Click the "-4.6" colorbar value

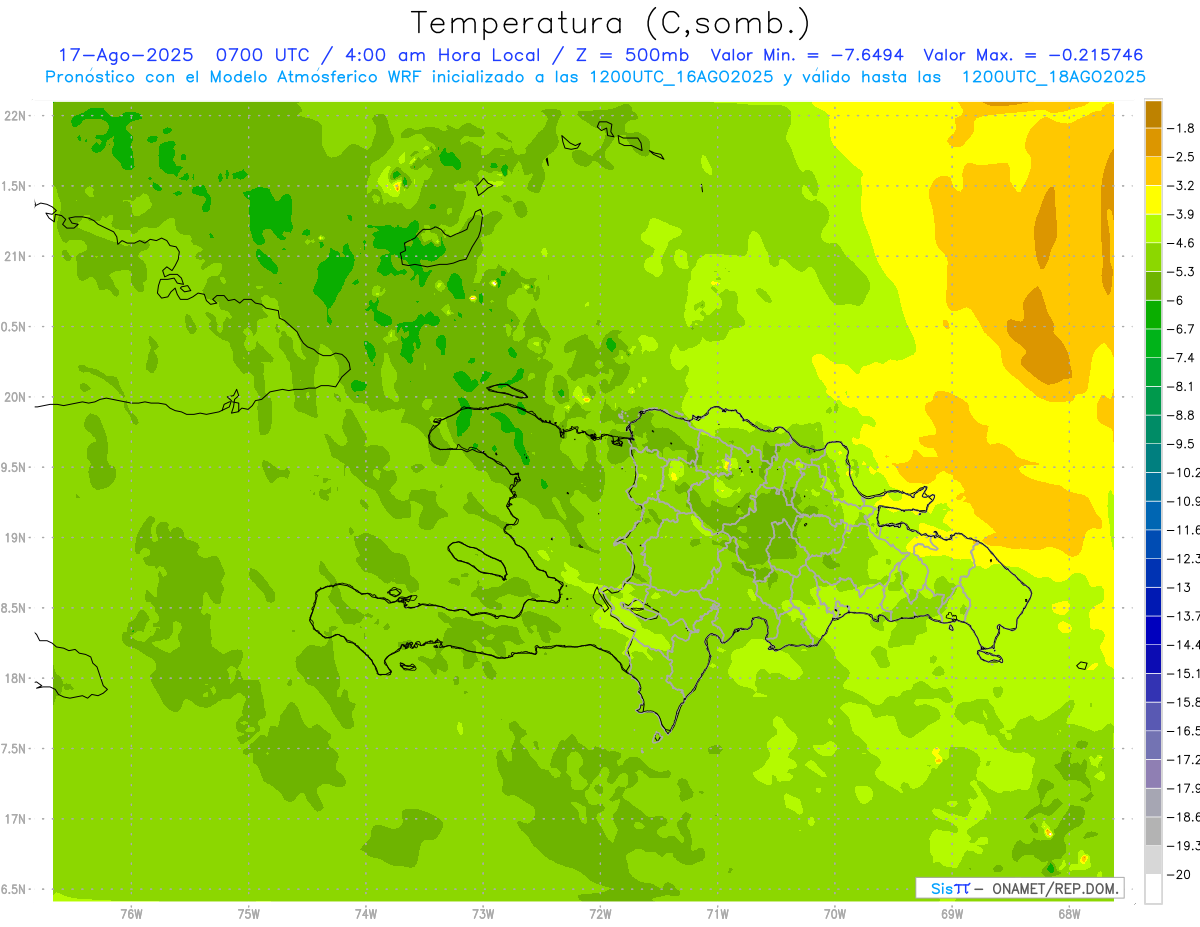(1182, 243)
